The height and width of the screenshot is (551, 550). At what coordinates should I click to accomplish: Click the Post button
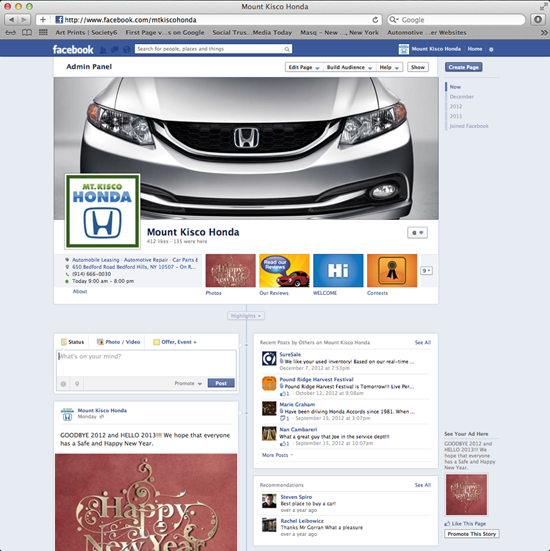221,383
